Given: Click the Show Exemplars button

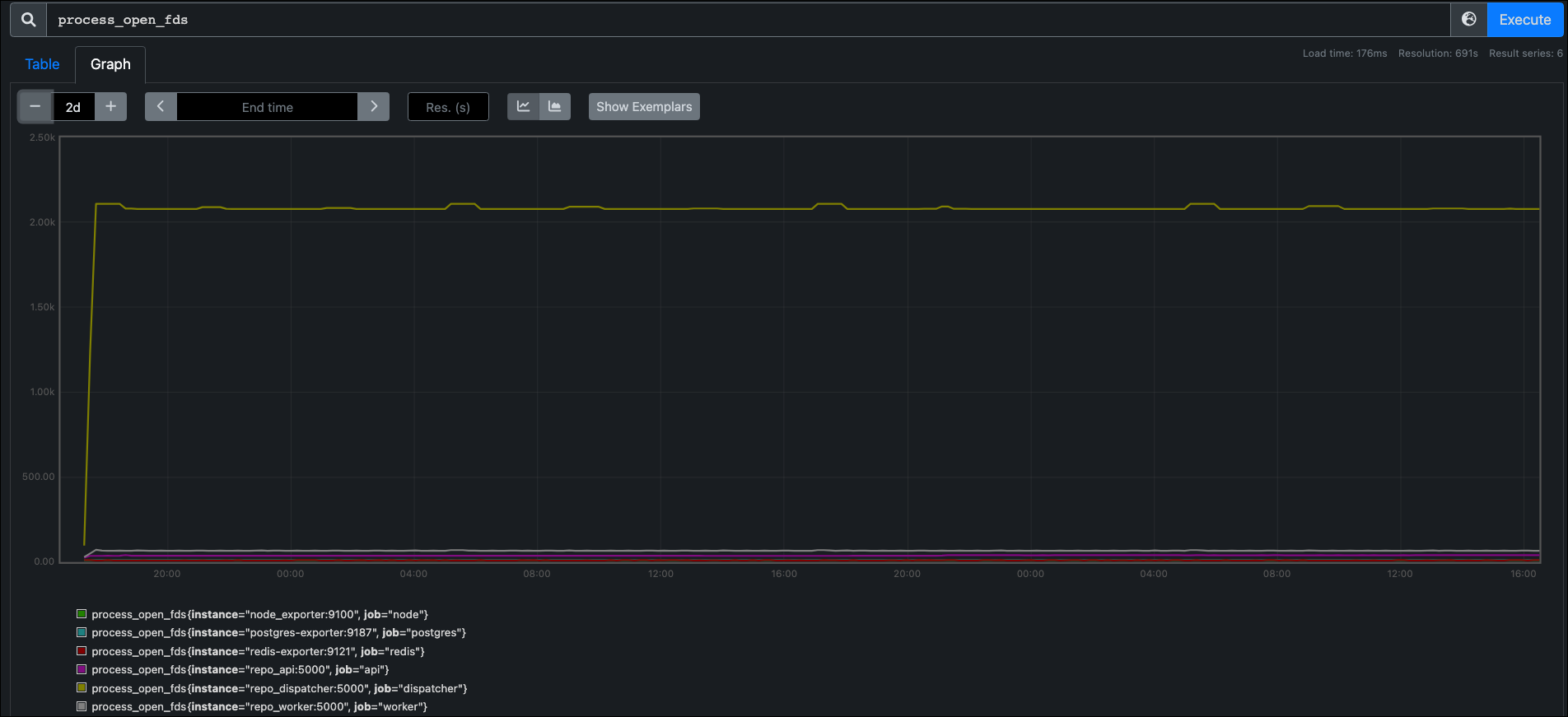Looking at the screenshot, I should point(644,107).
